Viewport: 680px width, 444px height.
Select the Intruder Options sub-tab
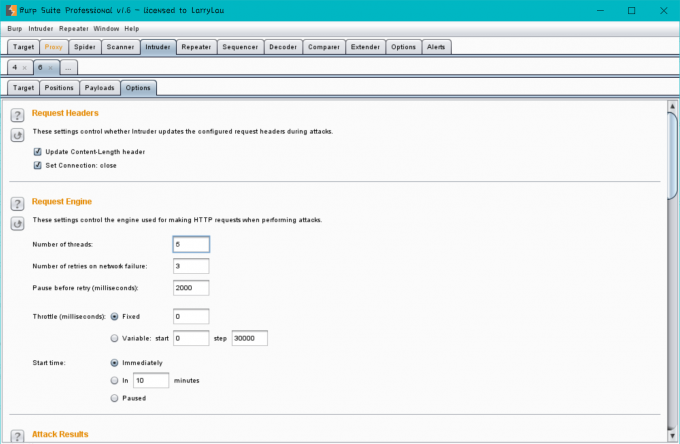point(138,88)
